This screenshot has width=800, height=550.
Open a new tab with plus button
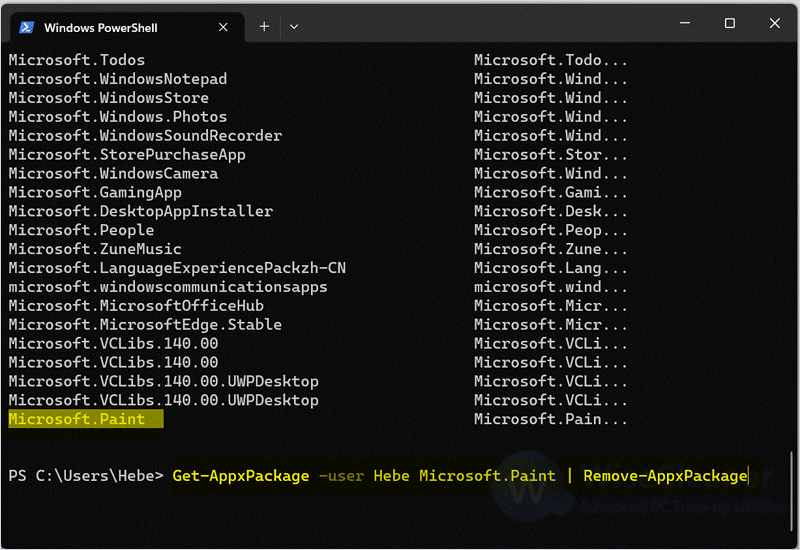[x=264, y=27]
